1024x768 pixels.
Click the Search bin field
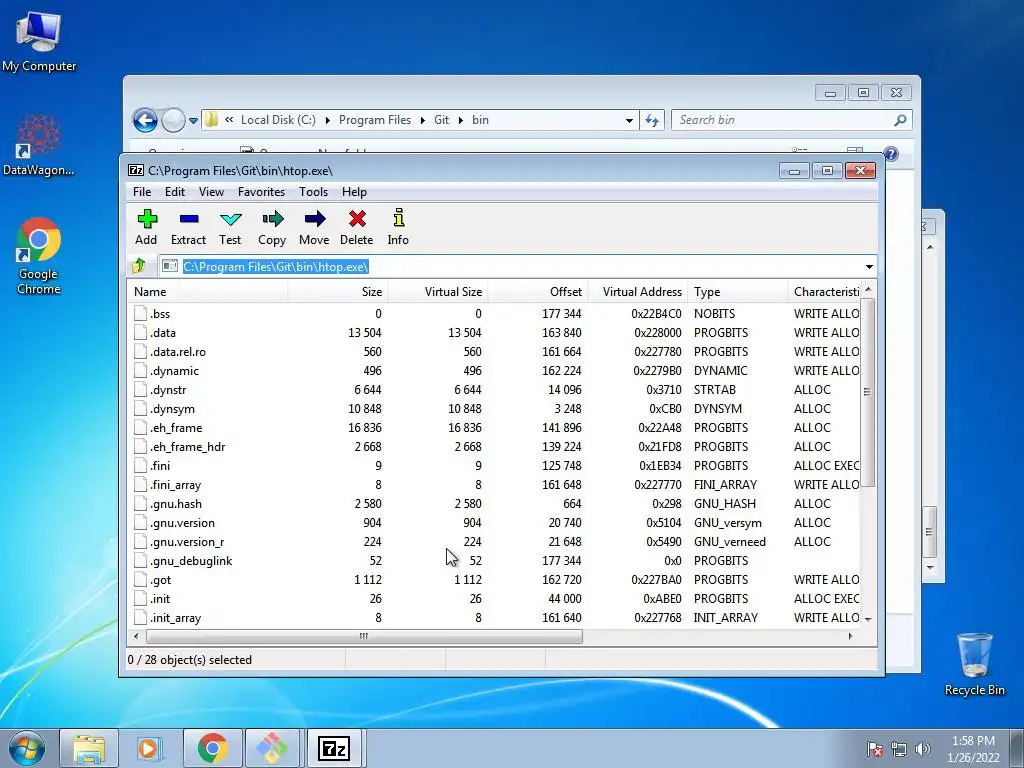pyautogui.click(x=792, y=120)
